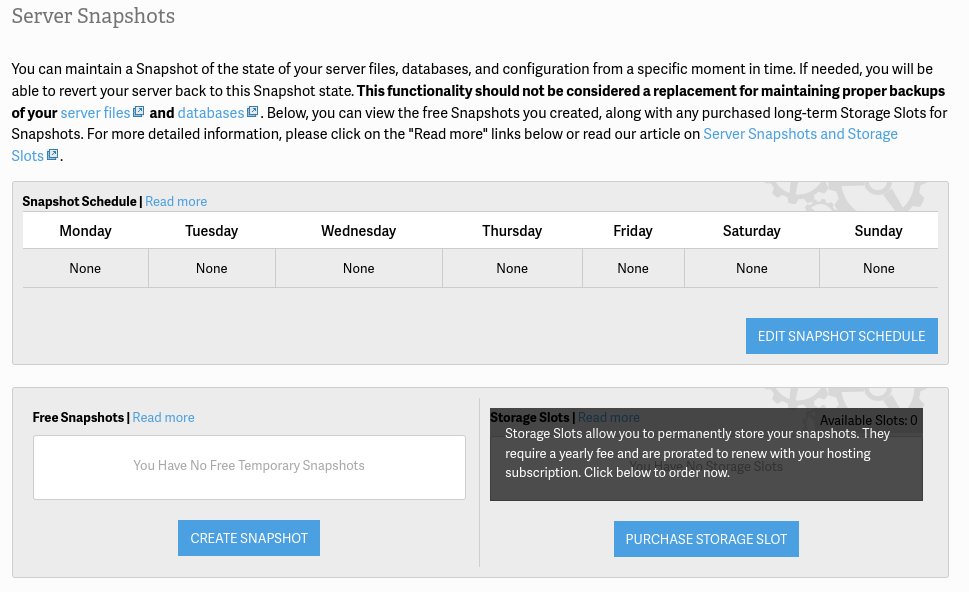969x592 pixels.
Task: Click the "None" cell under Wednesday
Action: (x=358, y=268)
